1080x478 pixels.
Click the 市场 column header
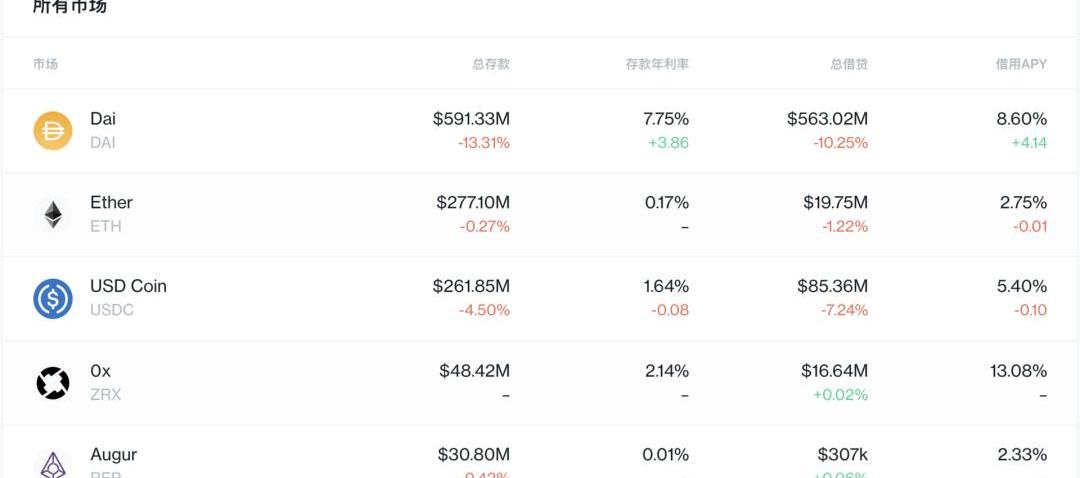pos(45,64)
